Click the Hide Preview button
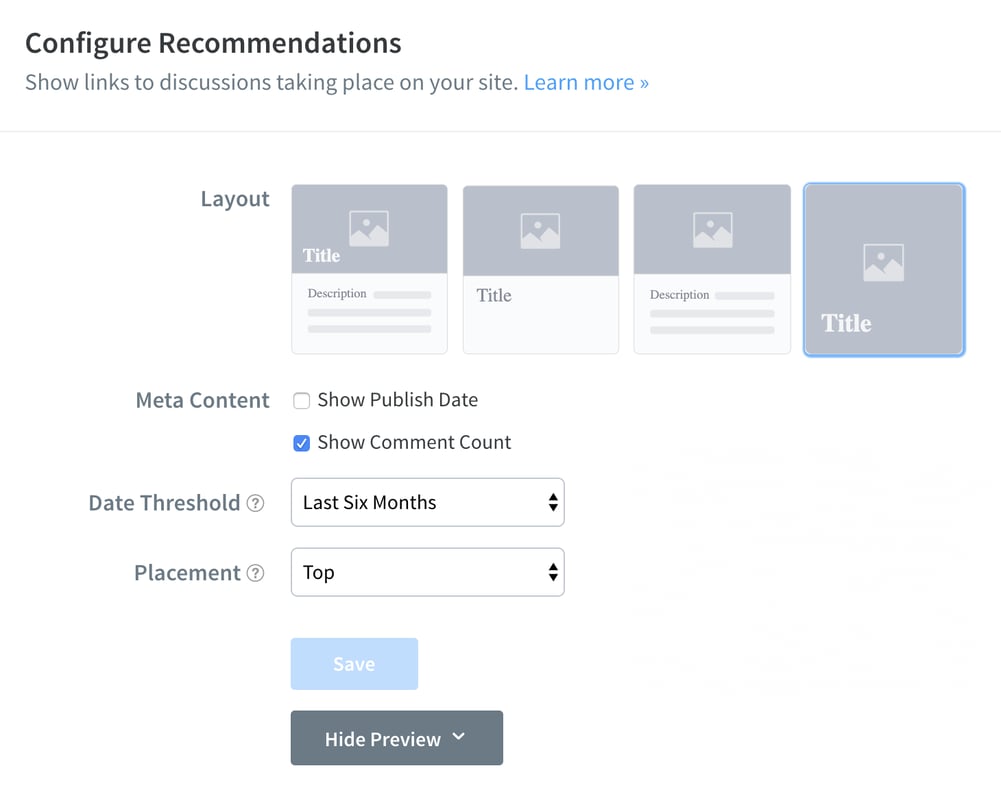1001x803 pixels. click(x=396, y=738)
